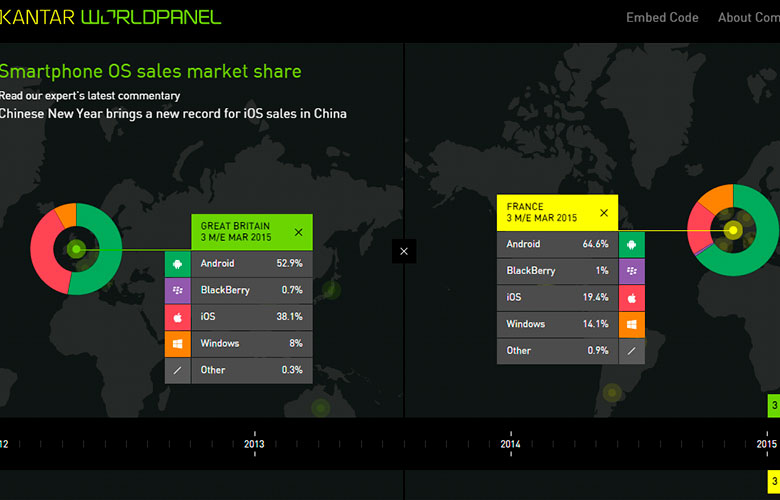The height and width of the screenshot is (500, 780).
Task: Click Read our expert's latest commentary
Action: coord(90,96)
